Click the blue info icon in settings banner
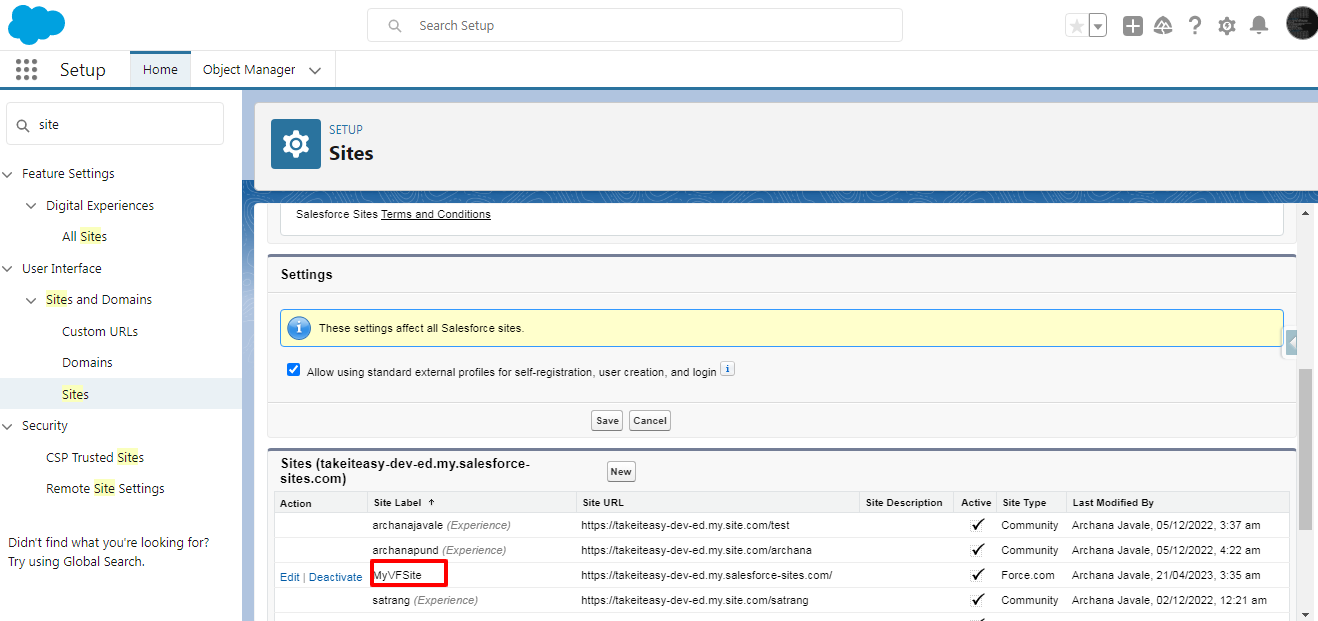Screen dimensions: 1318x621 tap(299, 328)
